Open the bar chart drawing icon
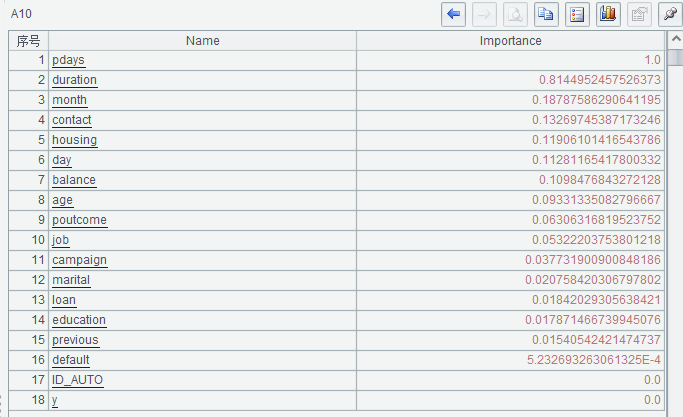 click(608, 14)
